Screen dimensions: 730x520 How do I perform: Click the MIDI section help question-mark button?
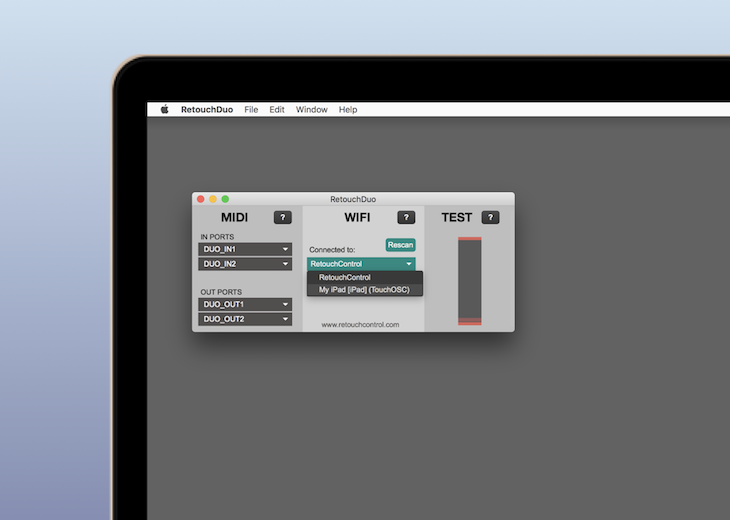pos(283,217)
